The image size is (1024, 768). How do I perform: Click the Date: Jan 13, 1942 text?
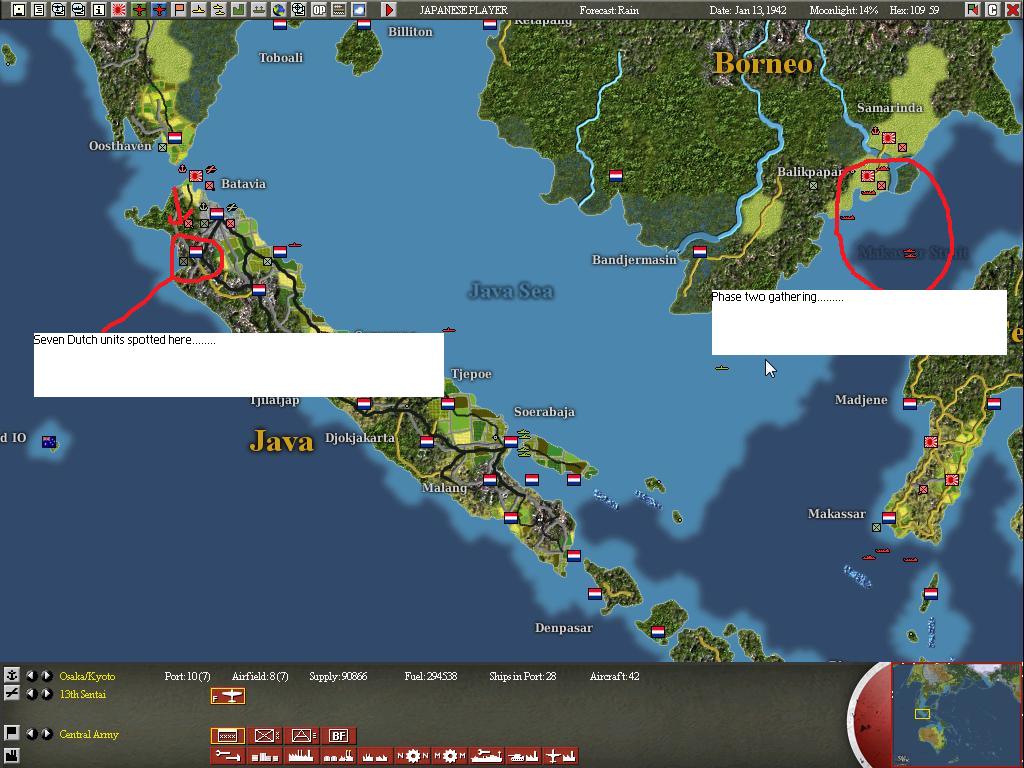[x=748, y=10]
